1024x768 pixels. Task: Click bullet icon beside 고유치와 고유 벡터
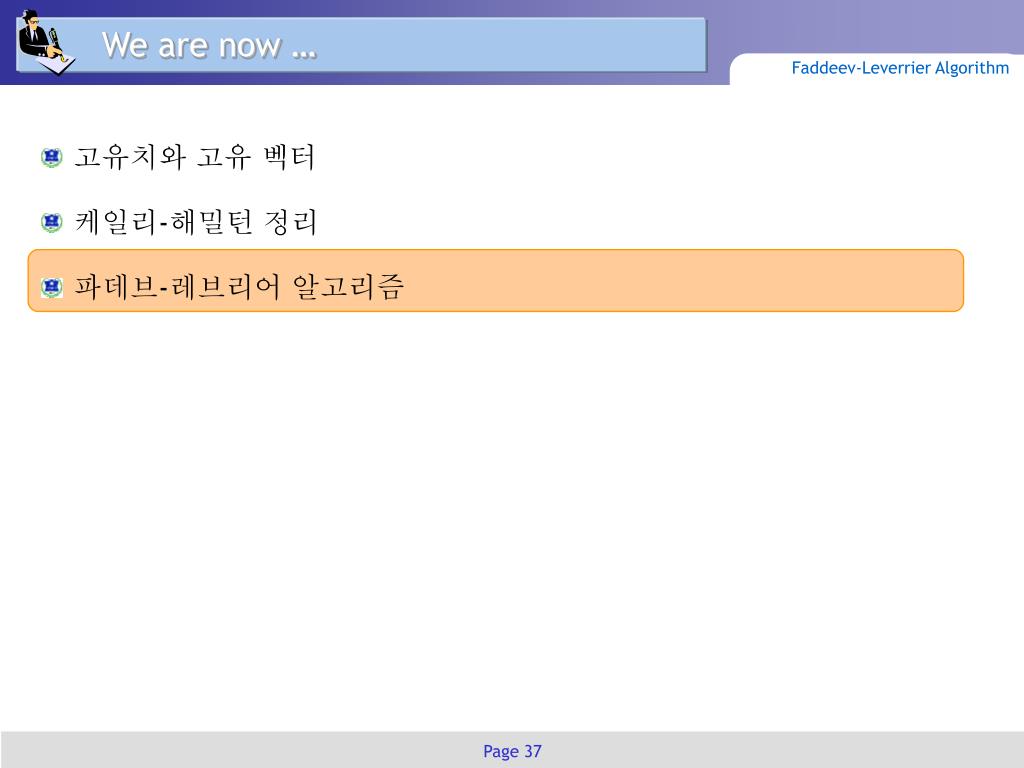tap(52, 157)
